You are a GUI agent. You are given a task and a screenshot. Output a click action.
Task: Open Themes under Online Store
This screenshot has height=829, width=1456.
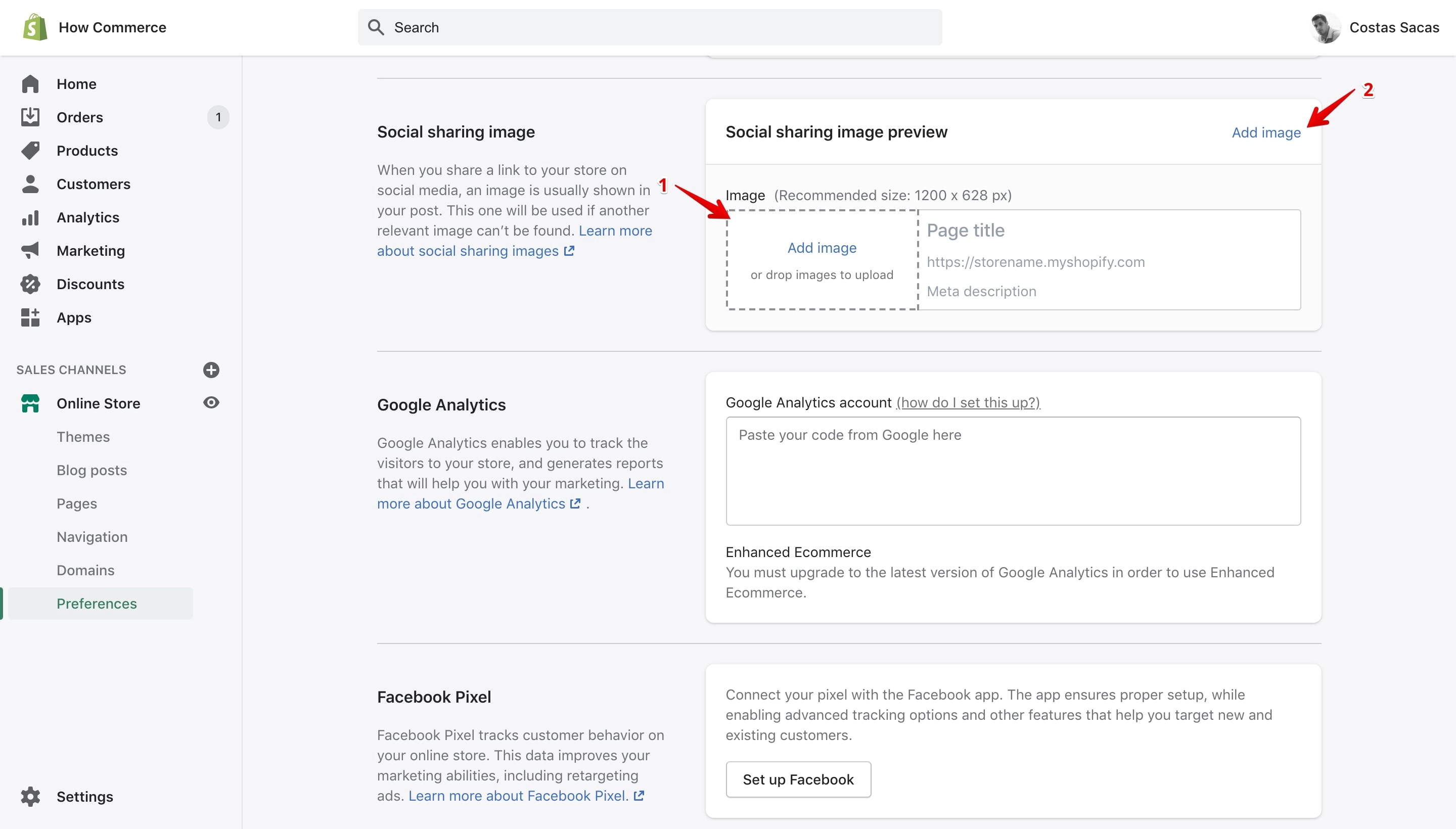(83, 437)
